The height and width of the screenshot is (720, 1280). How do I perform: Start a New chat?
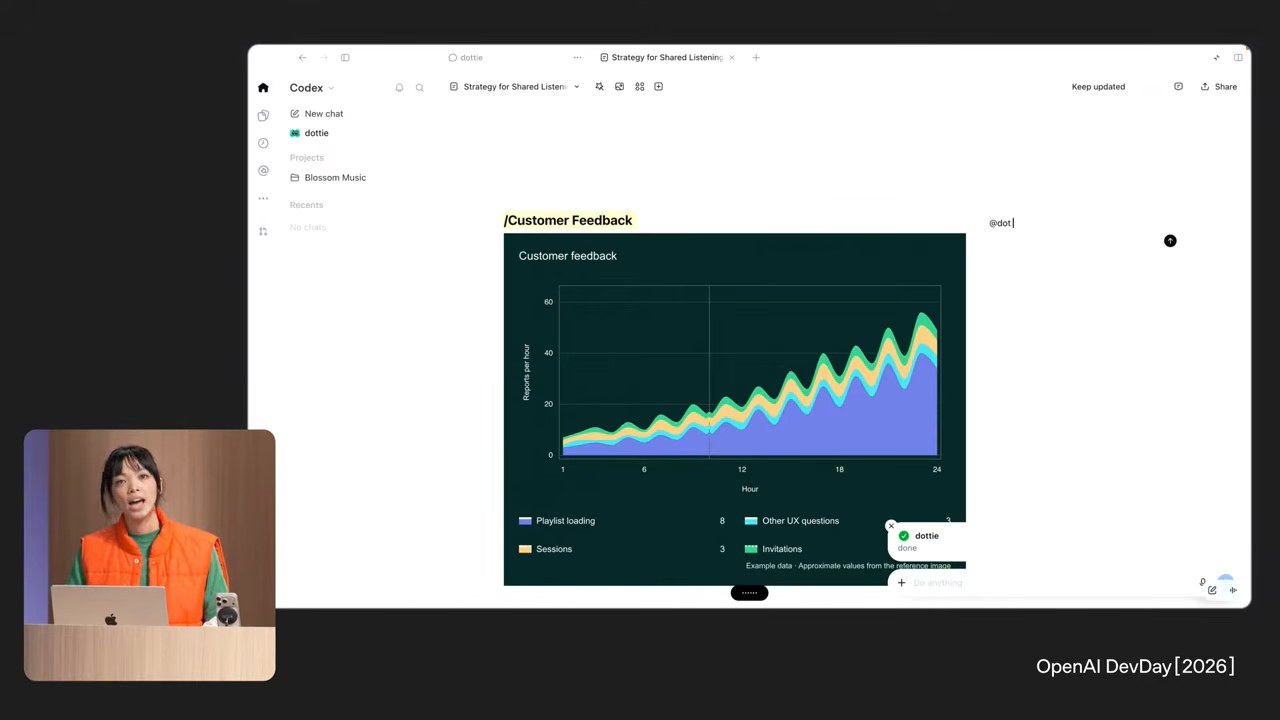click(x=317, y=114)
